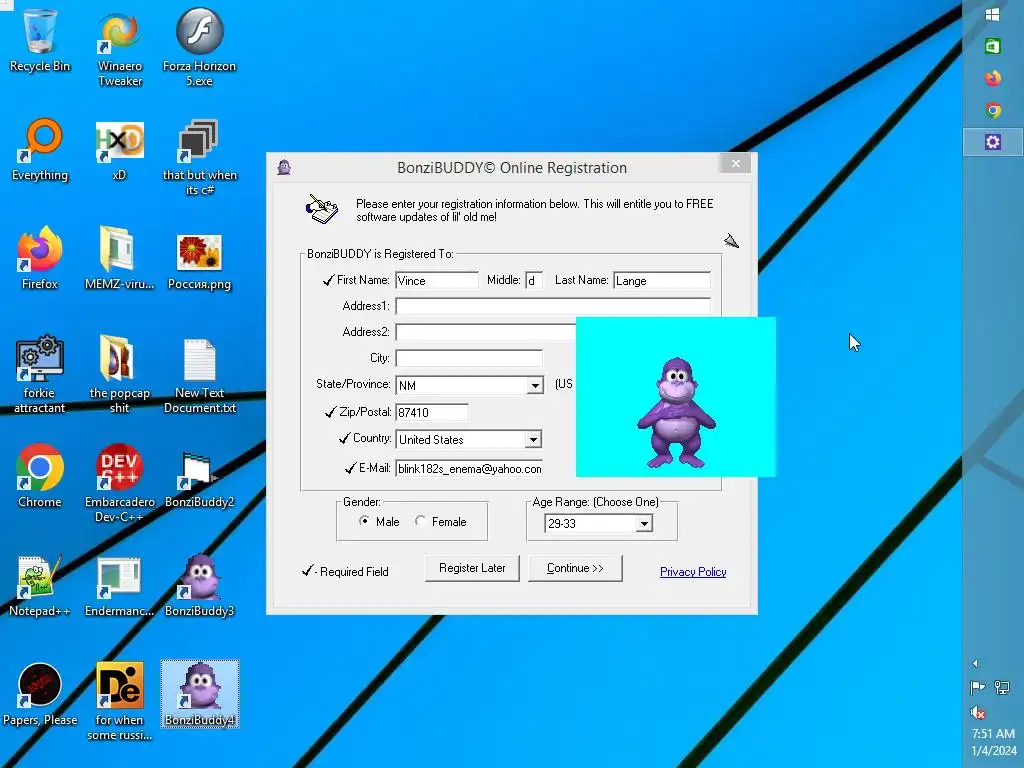Click the Bonzi icon in dialog title bar
Image resolution: width=1024 pixels, height=768 pixels.
[284, 168]
